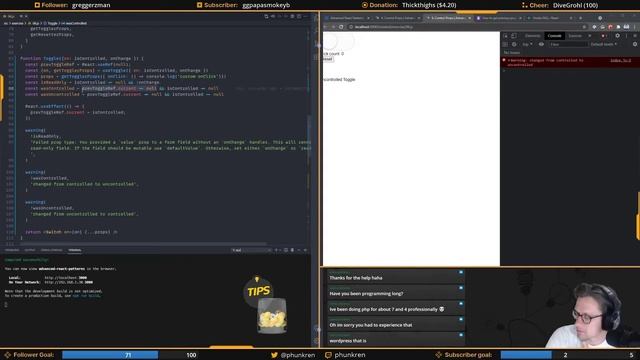Select the Console tab in DevTools
The width and height of the screenshot is (640, 360).
point(554,36)
